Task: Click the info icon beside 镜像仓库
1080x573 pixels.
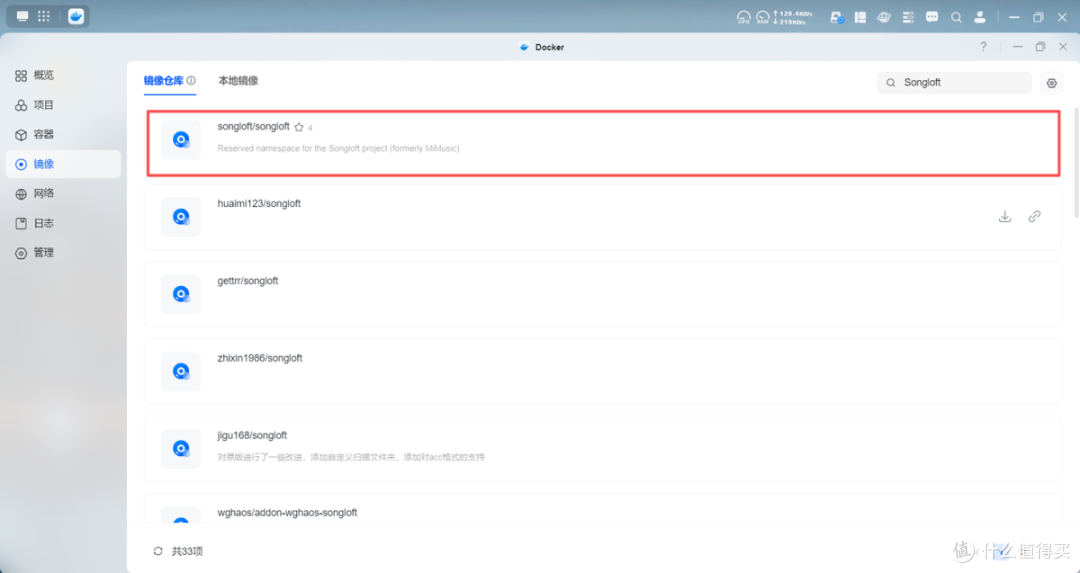Action: tap(191, 81)
